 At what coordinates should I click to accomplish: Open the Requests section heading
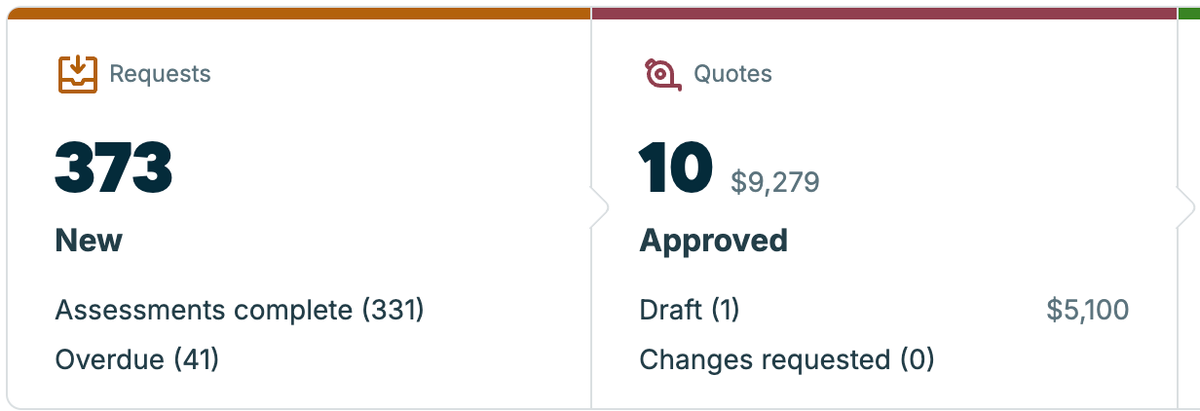click(160, 74)
